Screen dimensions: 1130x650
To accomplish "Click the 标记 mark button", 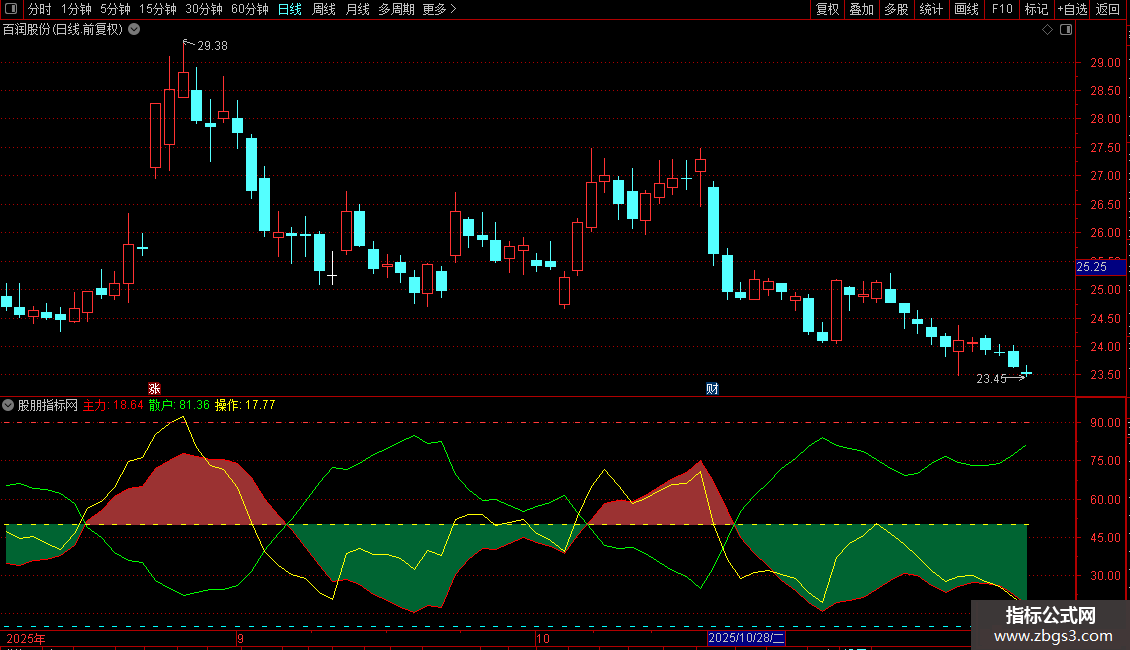I will tap(1036, 9).
